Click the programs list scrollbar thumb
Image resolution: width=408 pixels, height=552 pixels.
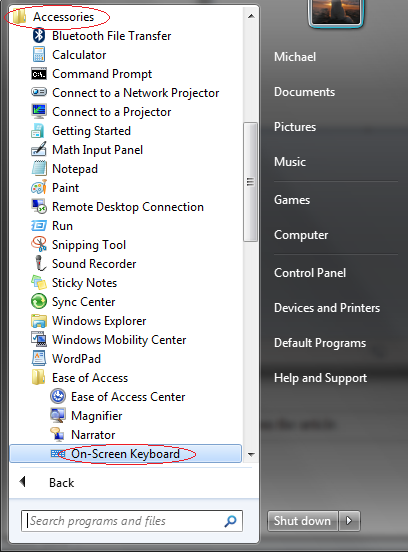tap(250, 182)
